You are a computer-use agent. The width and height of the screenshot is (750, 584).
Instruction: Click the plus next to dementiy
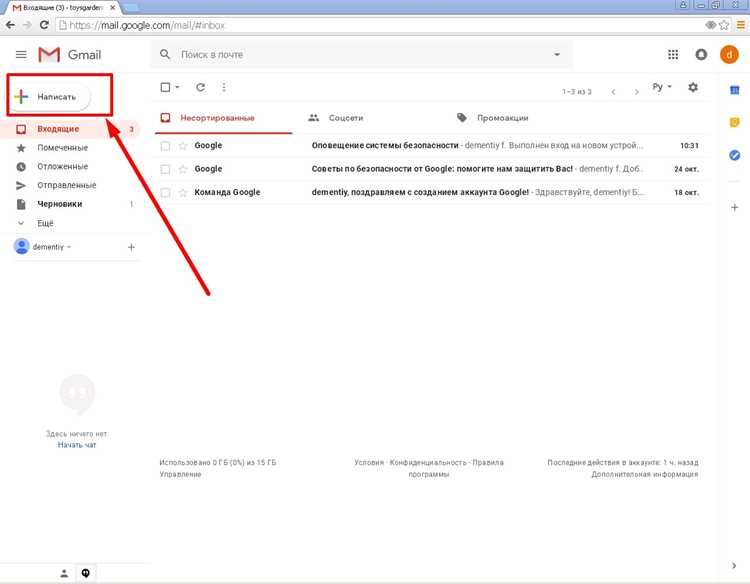131,247
